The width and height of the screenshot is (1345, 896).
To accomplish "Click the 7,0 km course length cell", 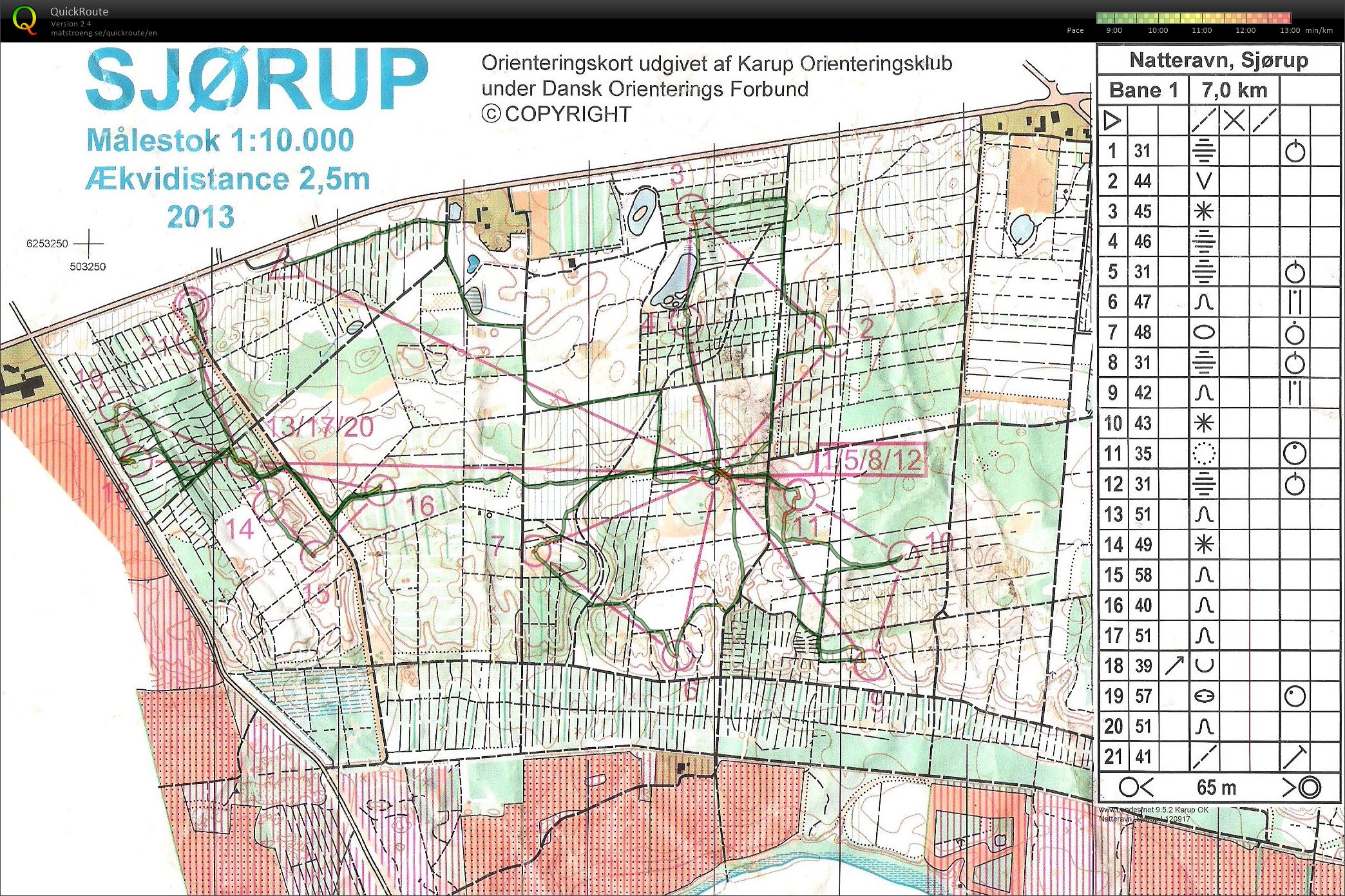I will 1234,90.
